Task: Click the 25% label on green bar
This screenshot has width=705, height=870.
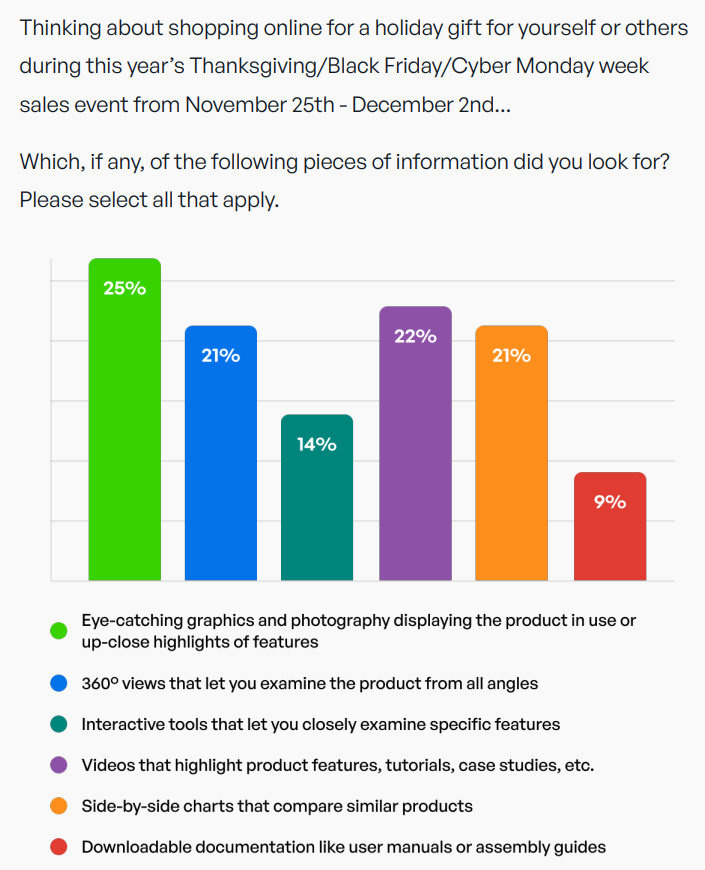Action: point(125,288)
